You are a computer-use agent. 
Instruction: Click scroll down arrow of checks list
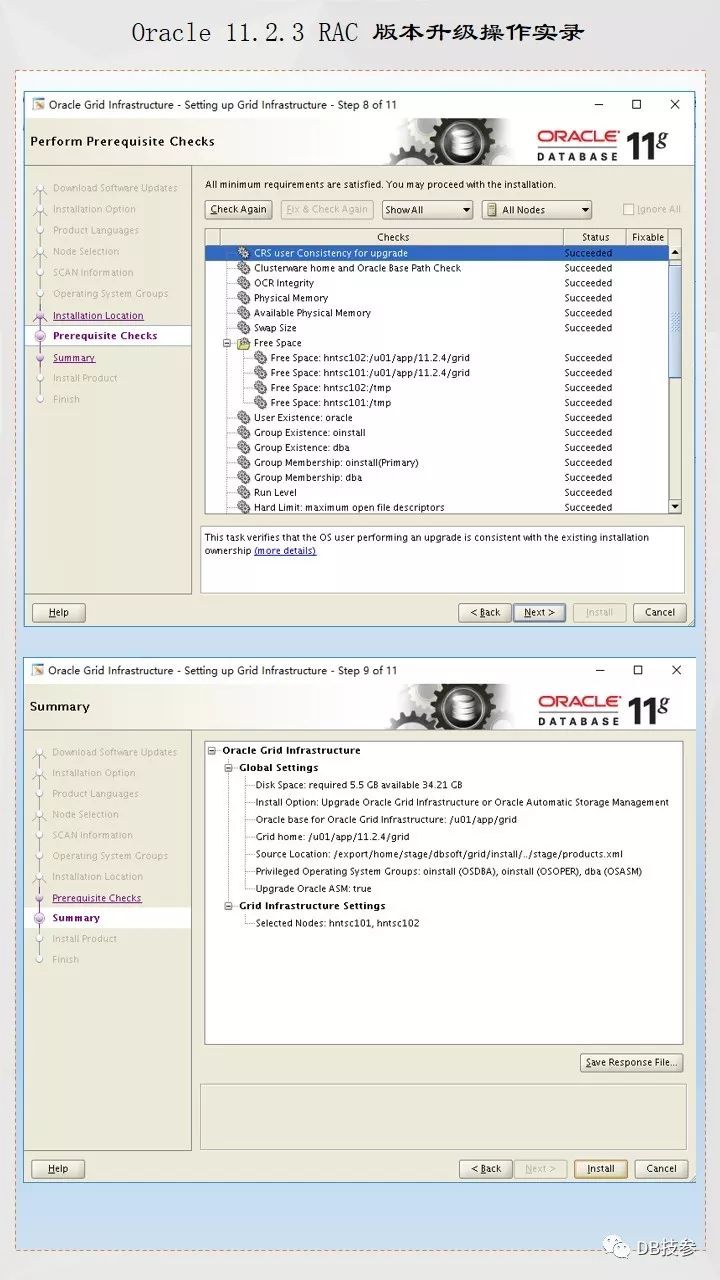[x=675, y=507]
